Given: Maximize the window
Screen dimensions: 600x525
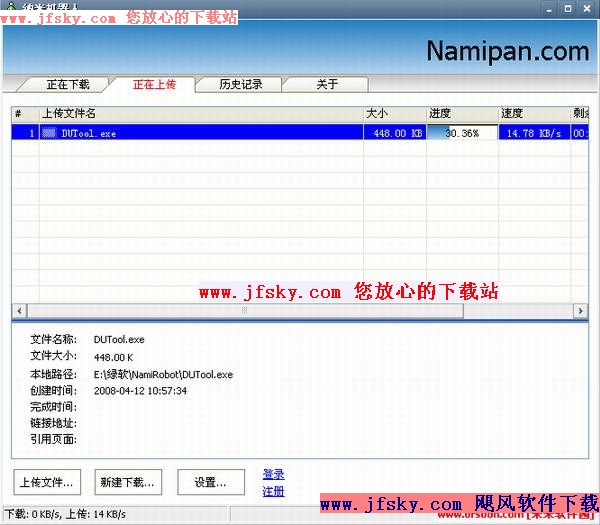Looking at the screenshot, I should pyautogui.click(x=568, y=8).
